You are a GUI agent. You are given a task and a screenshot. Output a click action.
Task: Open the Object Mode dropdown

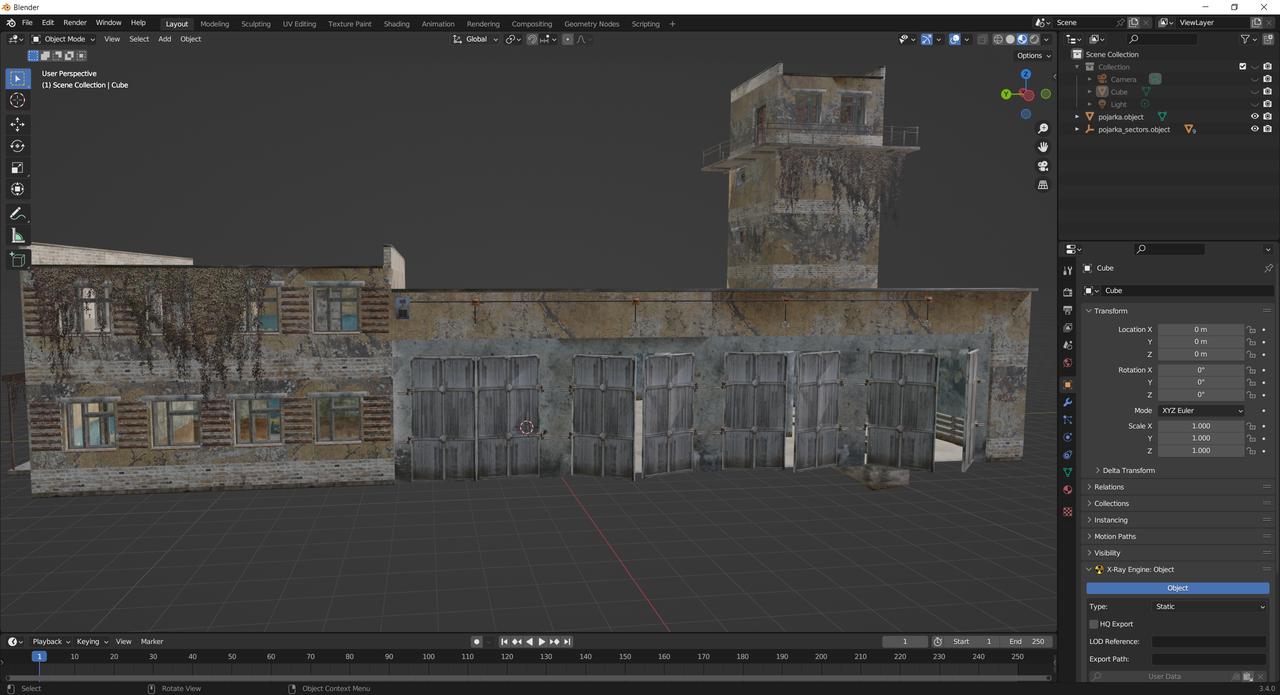[65, 39]
